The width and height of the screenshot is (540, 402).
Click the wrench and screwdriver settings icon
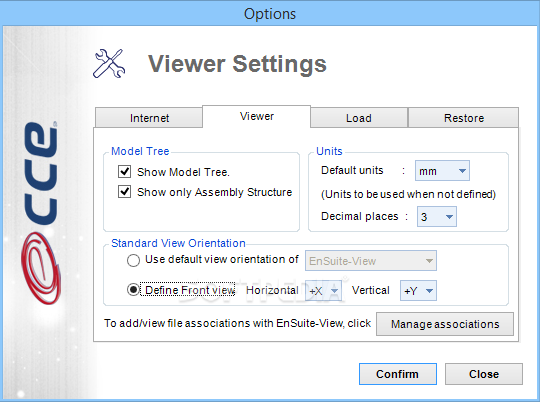point(109,63)
